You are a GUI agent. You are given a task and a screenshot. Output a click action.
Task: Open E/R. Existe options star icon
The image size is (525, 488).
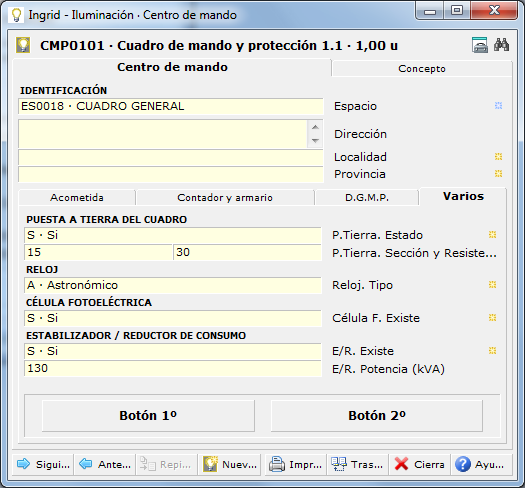[492, 351]
